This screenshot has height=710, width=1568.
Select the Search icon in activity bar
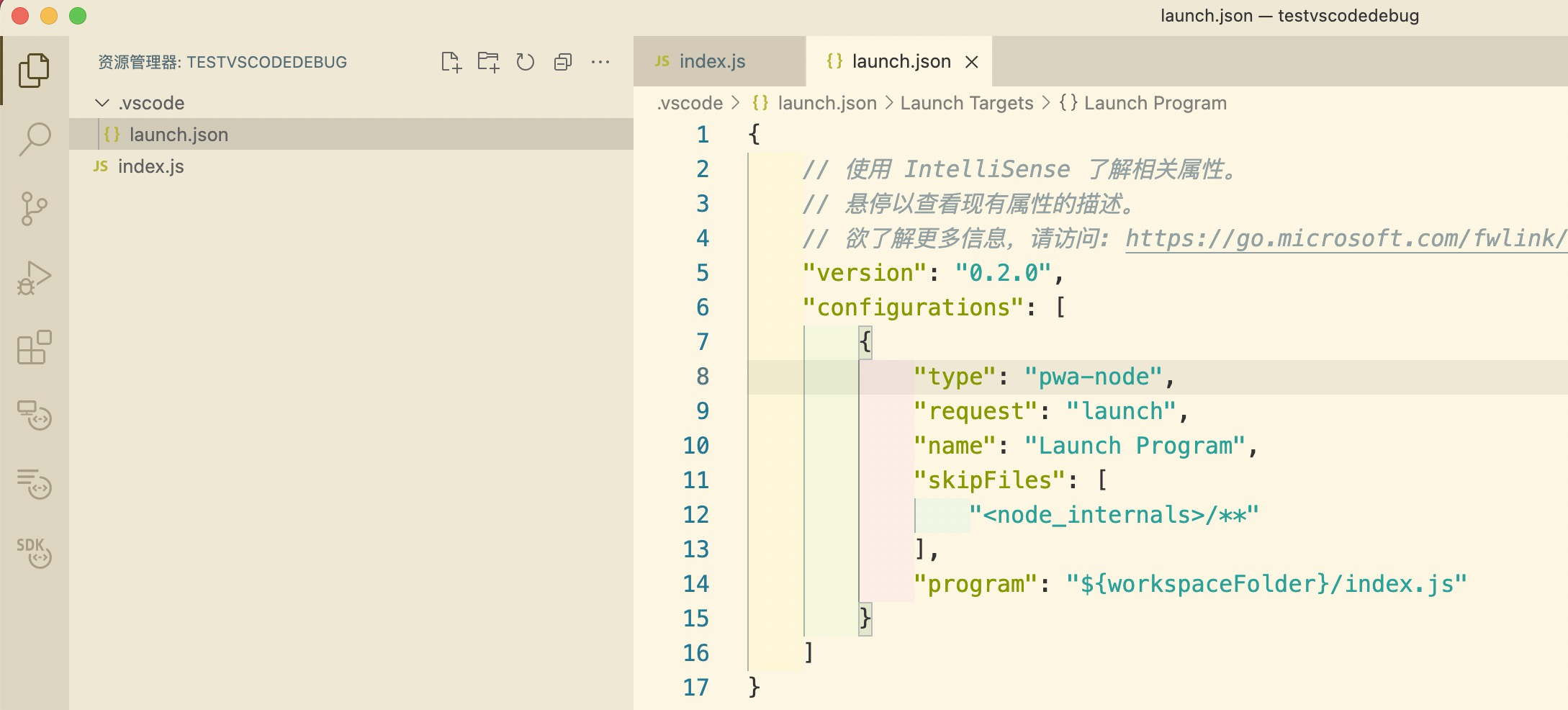(x=35, y=139)
